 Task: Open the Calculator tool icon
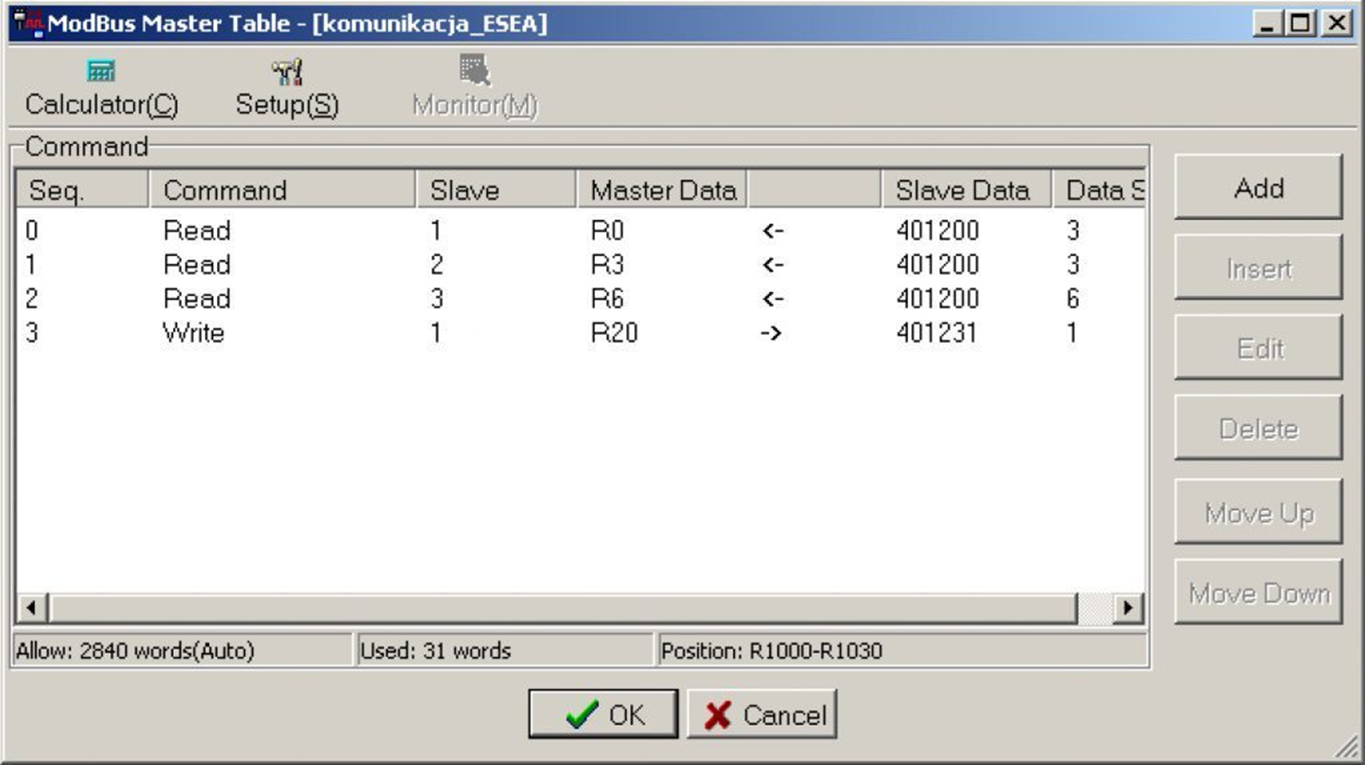[101, 72]
